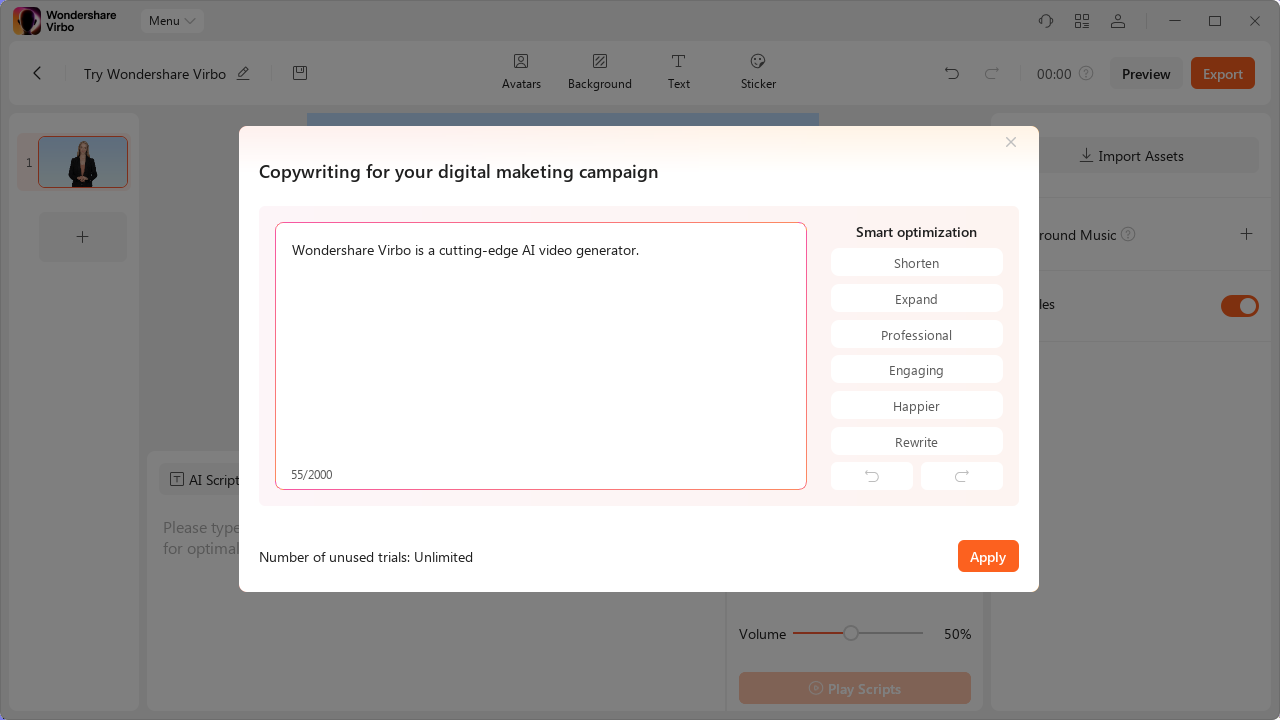Add background music with plus icon
The width and height of the screenshot is (1280, 720).
[1246, 234]
